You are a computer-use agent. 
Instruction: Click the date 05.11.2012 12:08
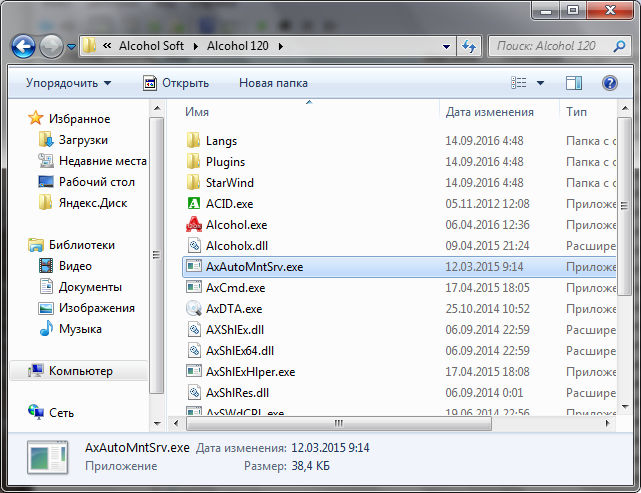pos(487,204)
